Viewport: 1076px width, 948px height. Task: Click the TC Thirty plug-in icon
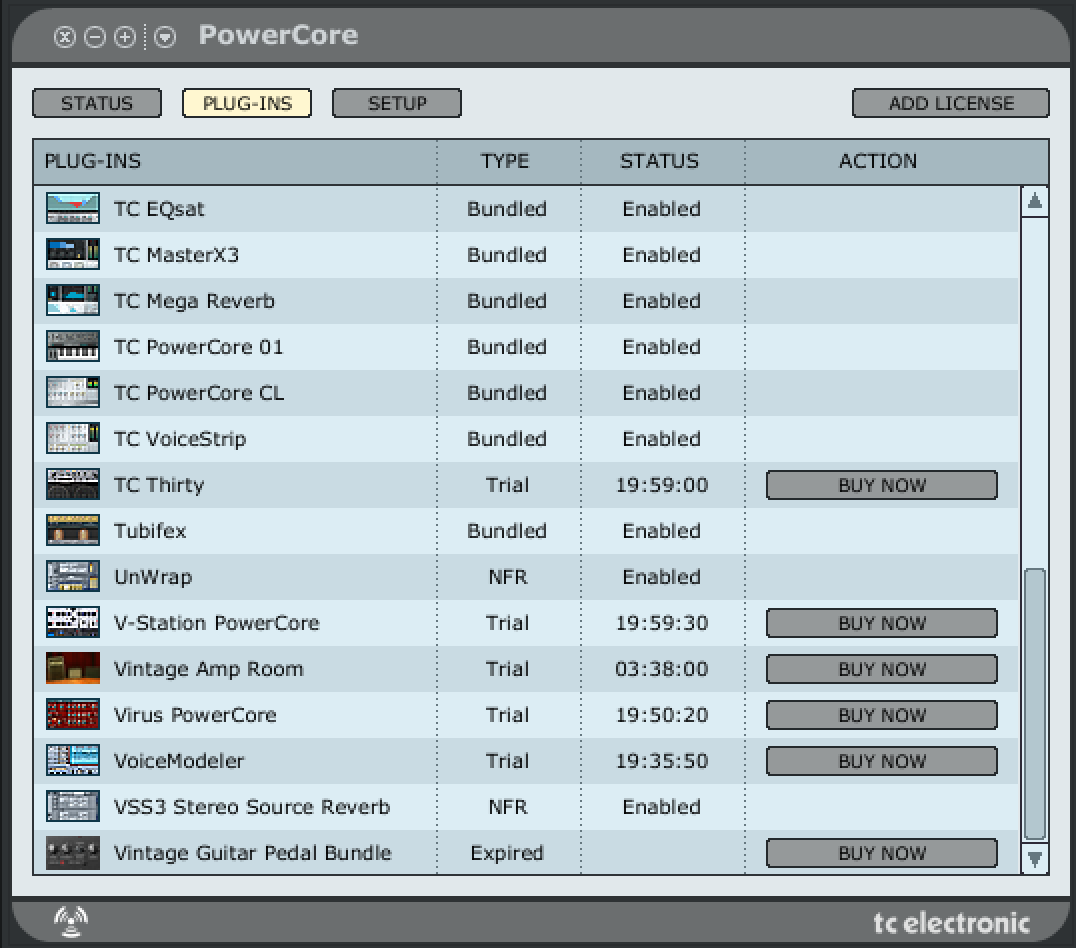[73, 485]
